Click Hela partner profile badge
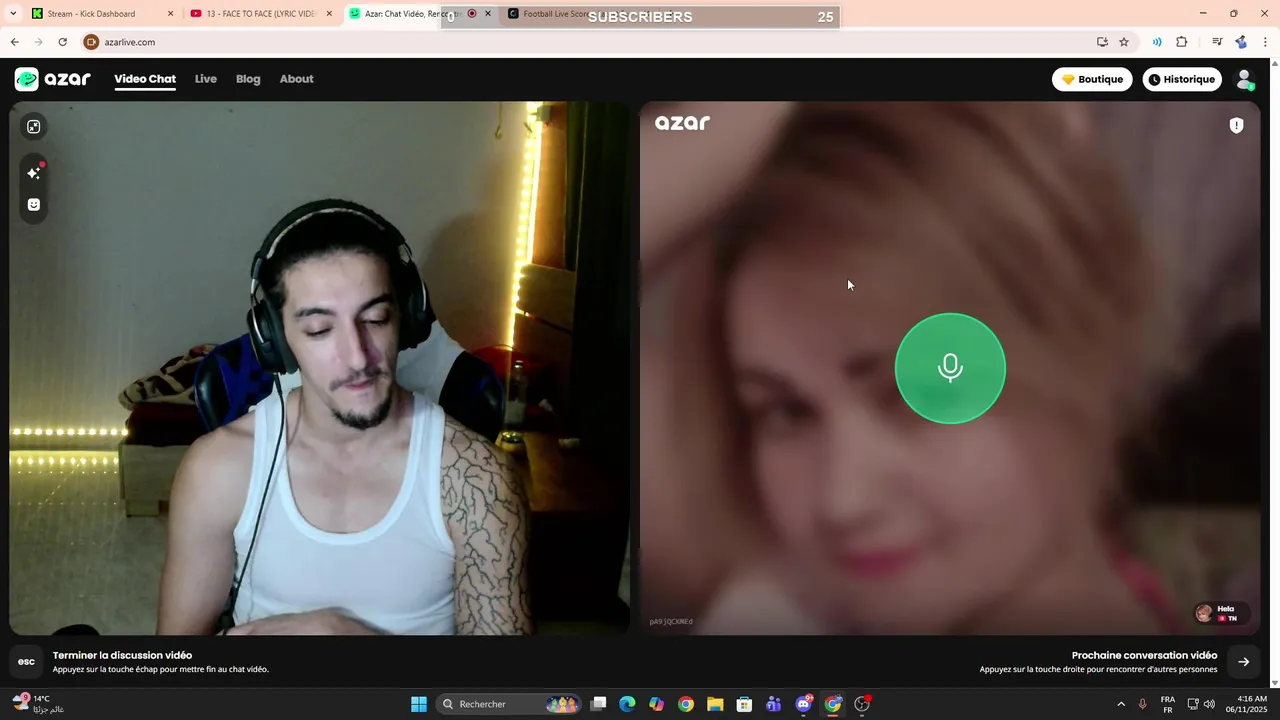 (x=1221, y=613)
